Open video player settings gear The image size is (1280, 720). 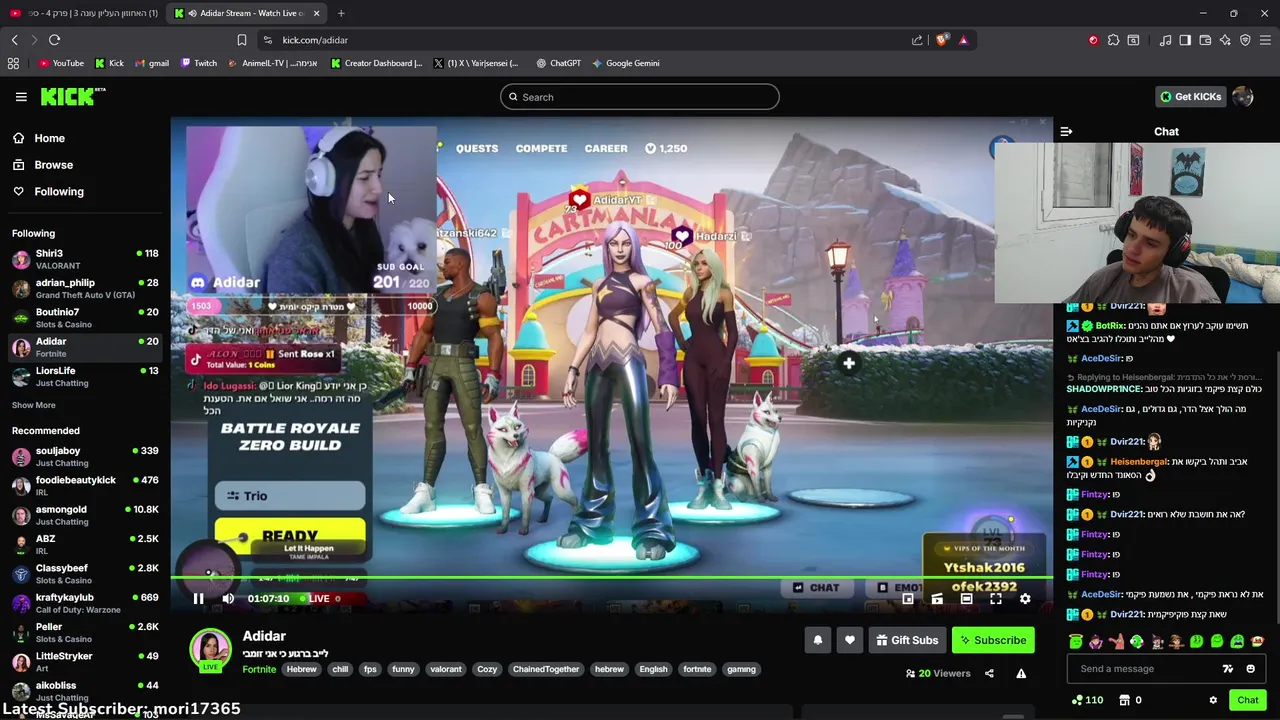(1025, 599)
